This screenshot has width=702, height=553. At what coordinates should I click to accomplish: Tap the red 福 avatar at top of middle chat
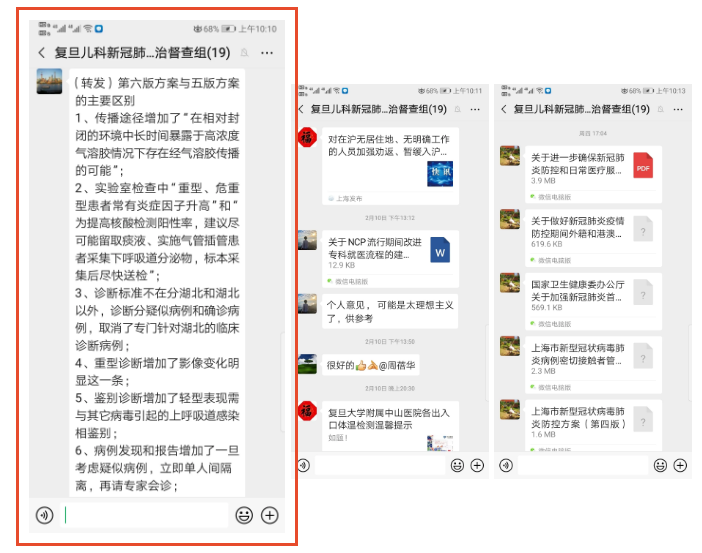click(x=308, y=137)
